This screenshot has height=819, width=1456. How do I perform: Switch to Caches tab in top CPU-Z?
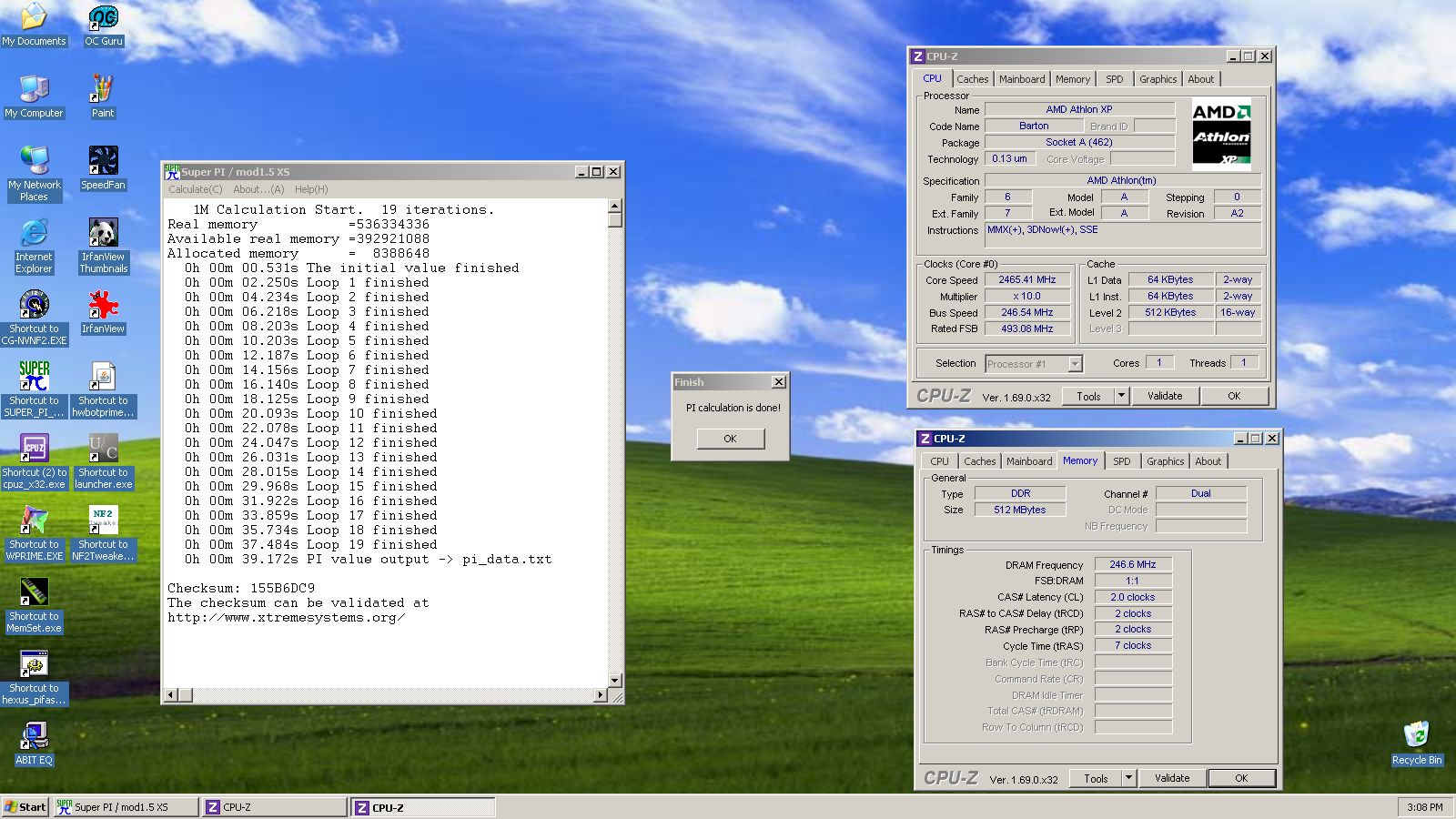point(972,79)
